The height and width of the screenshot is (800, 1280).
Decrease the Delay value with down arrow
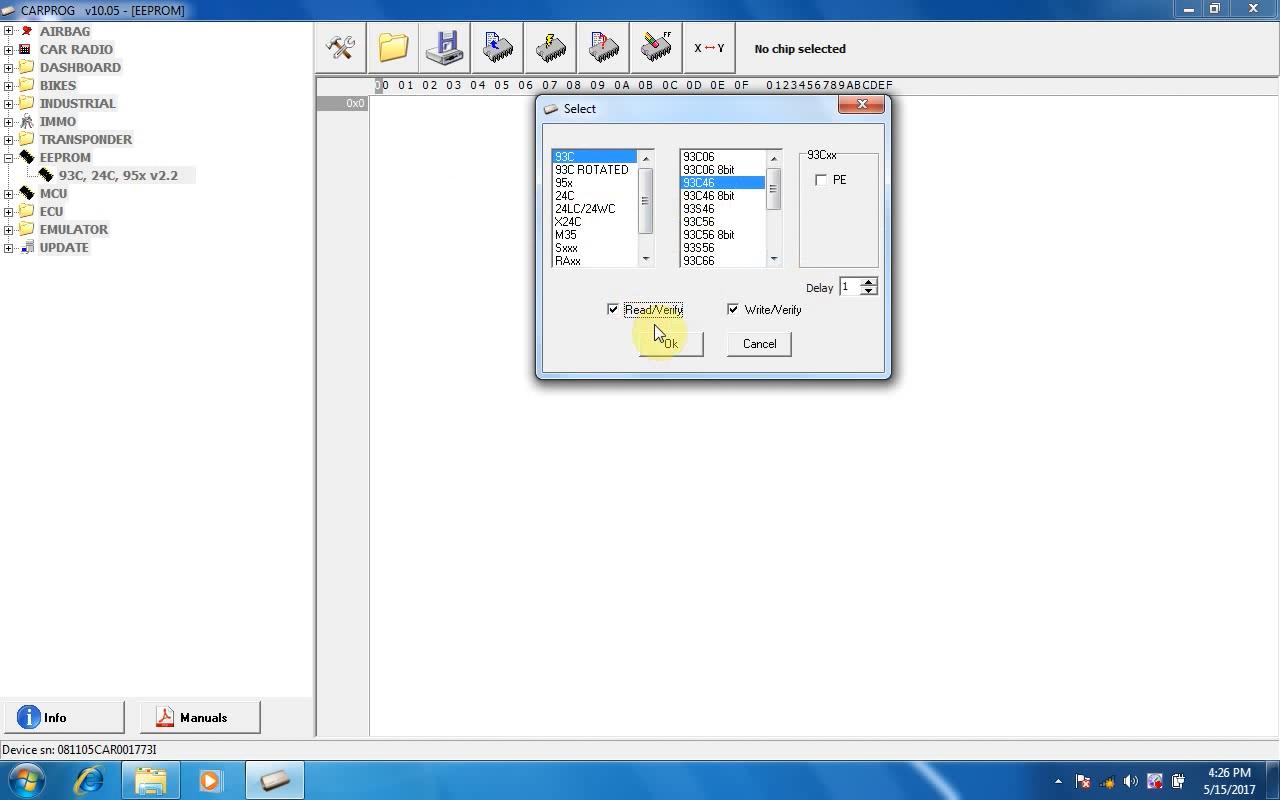[x=869, y=291]
